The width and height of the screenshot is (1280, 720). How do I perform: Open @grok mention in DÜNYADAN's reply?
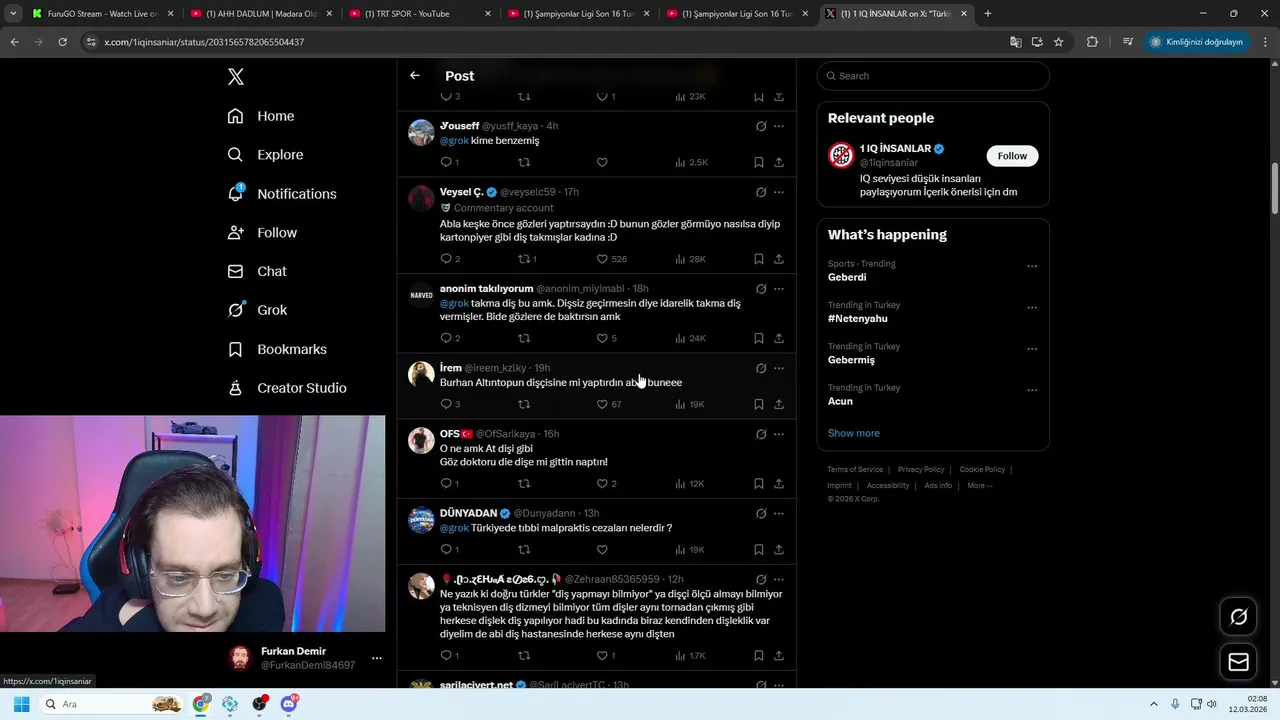coord(454,528)
